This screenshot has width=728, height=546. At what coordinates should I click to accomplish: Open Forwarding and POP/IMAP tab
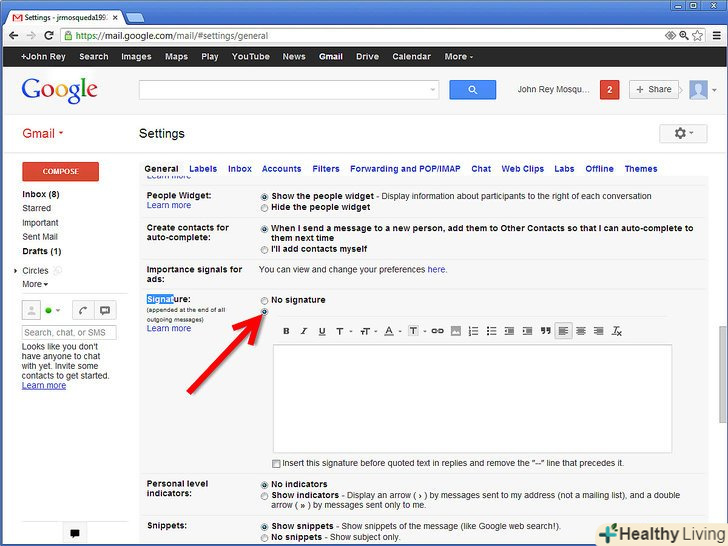pos(405,169)
